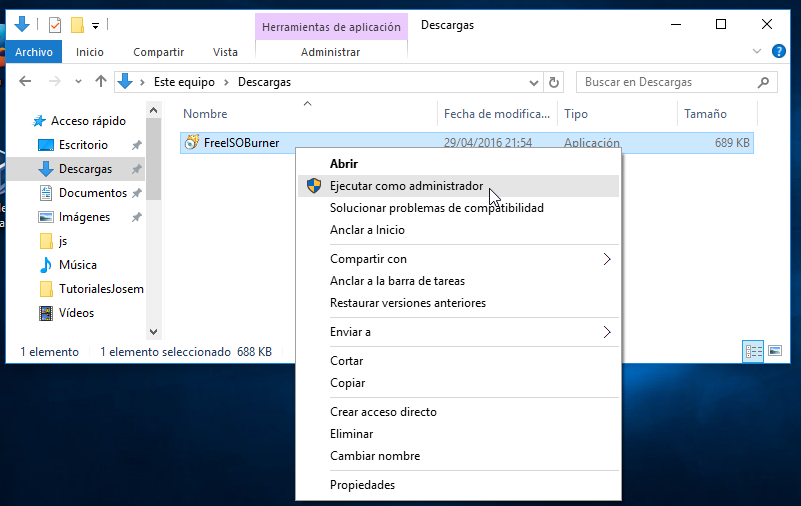Viewport: 801px width, 506px height.
Task: Open Escritorio in the navigation pane
Action: pos(83,145)
